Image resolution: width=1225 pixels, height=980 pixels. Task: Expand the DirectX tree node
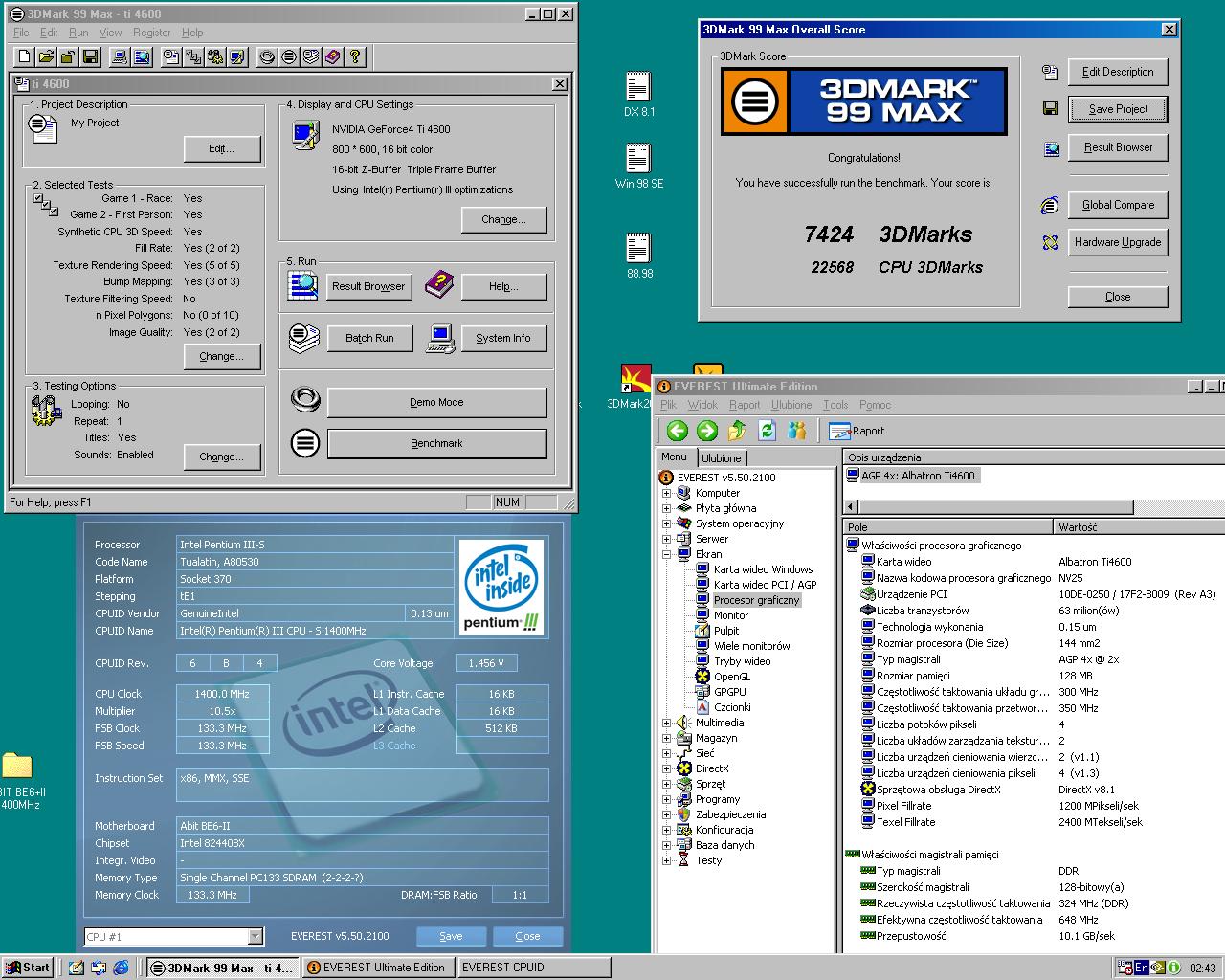click(x=667, y=768)
